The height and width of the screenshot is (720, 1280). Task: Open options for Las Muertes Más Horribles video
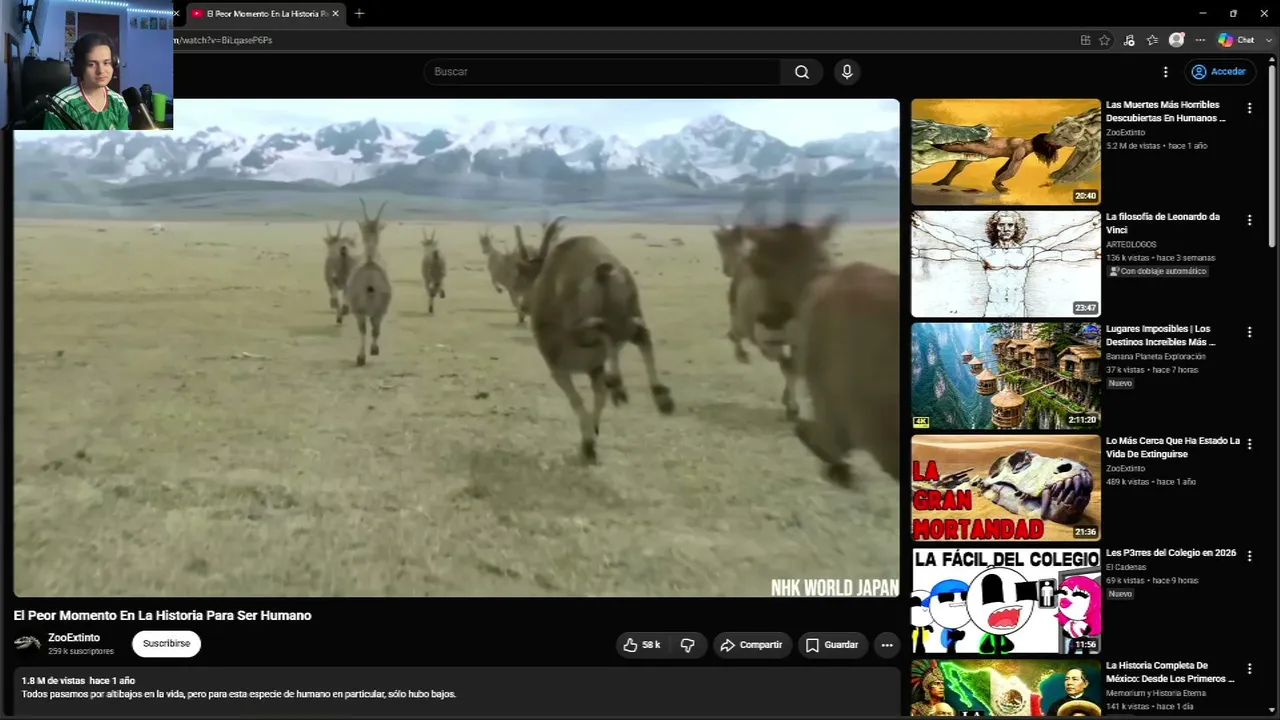point(1249,108)
